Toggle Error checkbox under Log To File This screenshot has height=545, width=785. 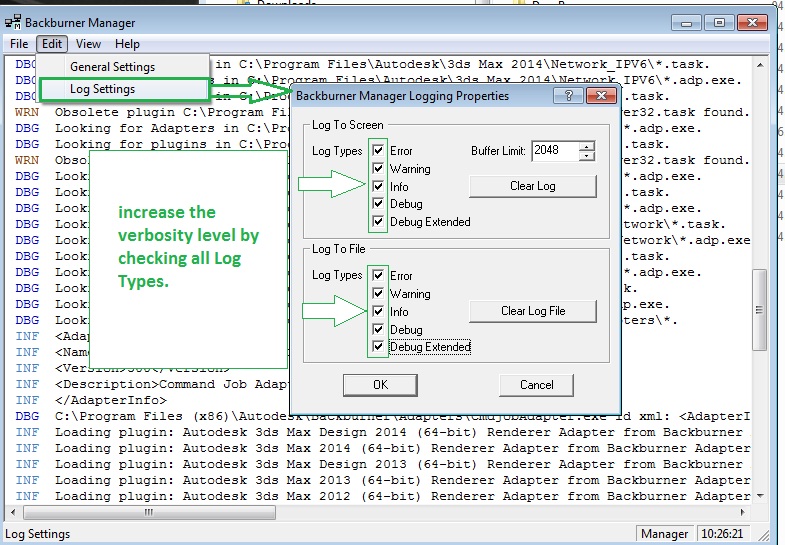378,275
